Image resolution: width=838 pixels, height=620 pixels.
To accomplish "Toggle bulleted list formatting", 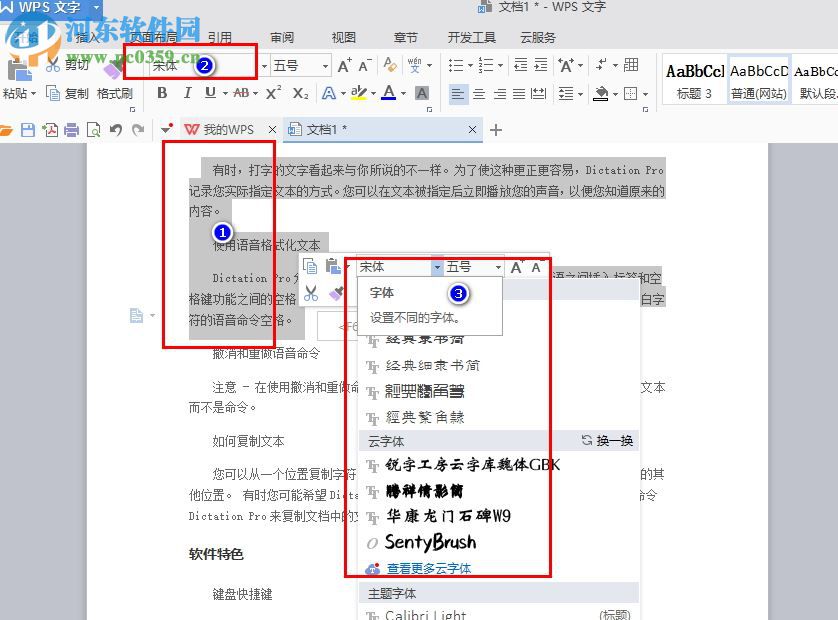I will 459,65.
